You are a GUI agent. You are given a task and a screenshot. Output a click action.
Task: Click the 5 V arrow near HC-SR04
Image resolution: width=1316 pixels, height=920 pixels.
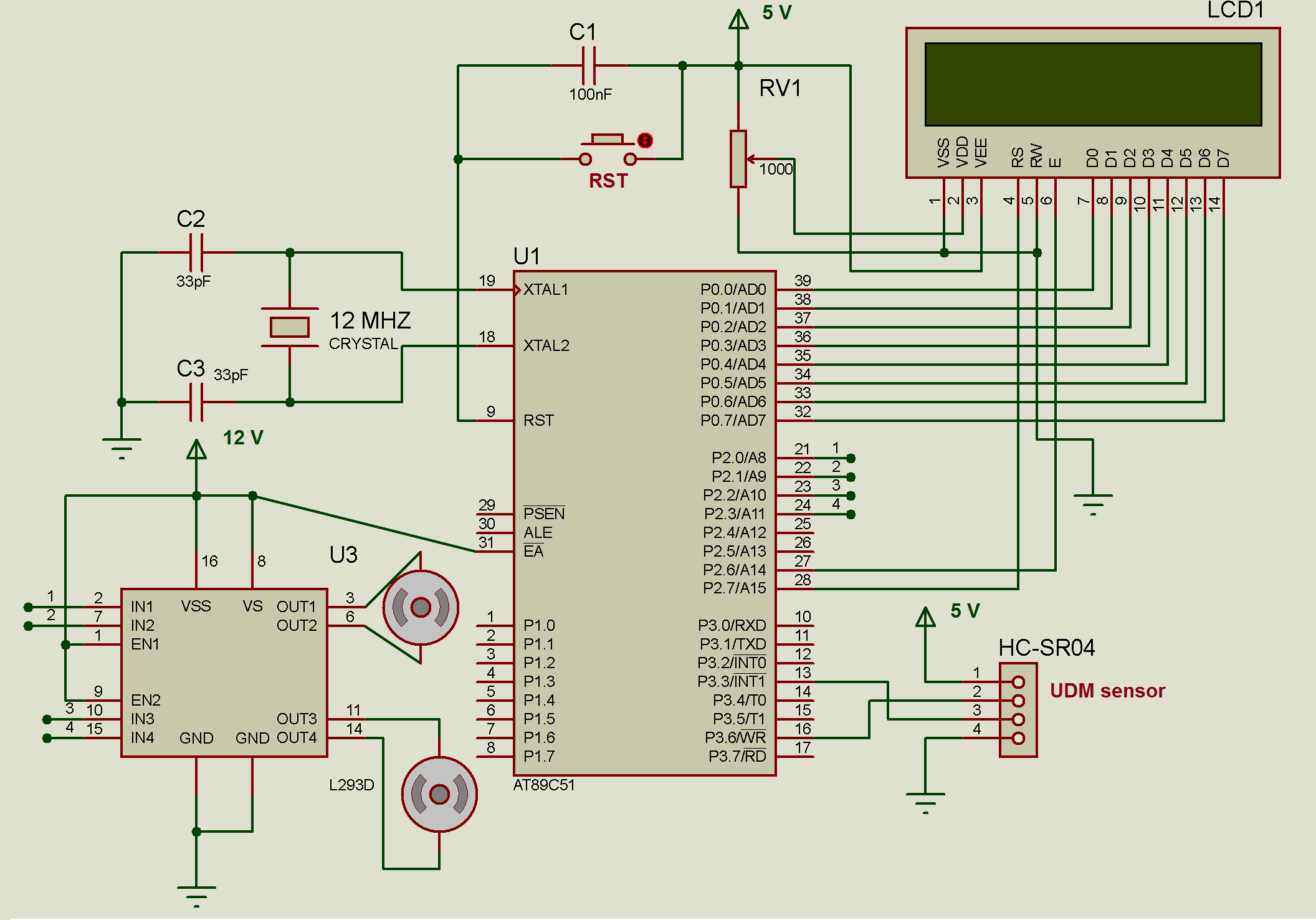925,618
